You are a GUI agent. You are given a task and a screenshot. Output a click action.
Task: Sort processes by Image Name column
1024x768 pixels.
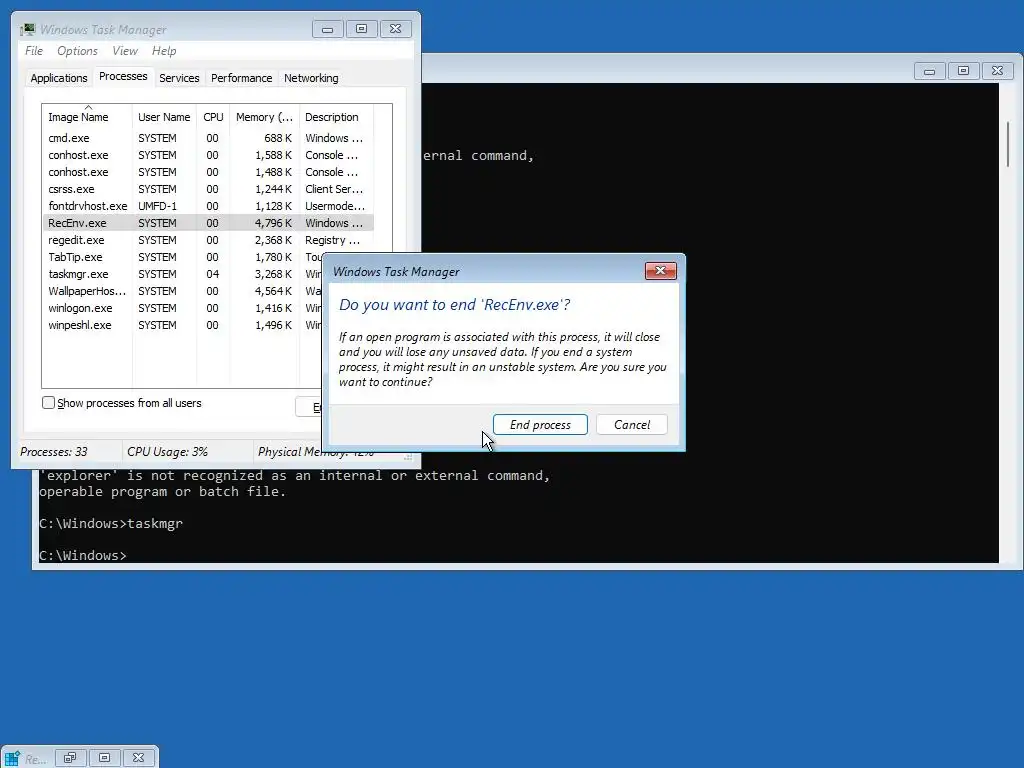tap(87, 117)
